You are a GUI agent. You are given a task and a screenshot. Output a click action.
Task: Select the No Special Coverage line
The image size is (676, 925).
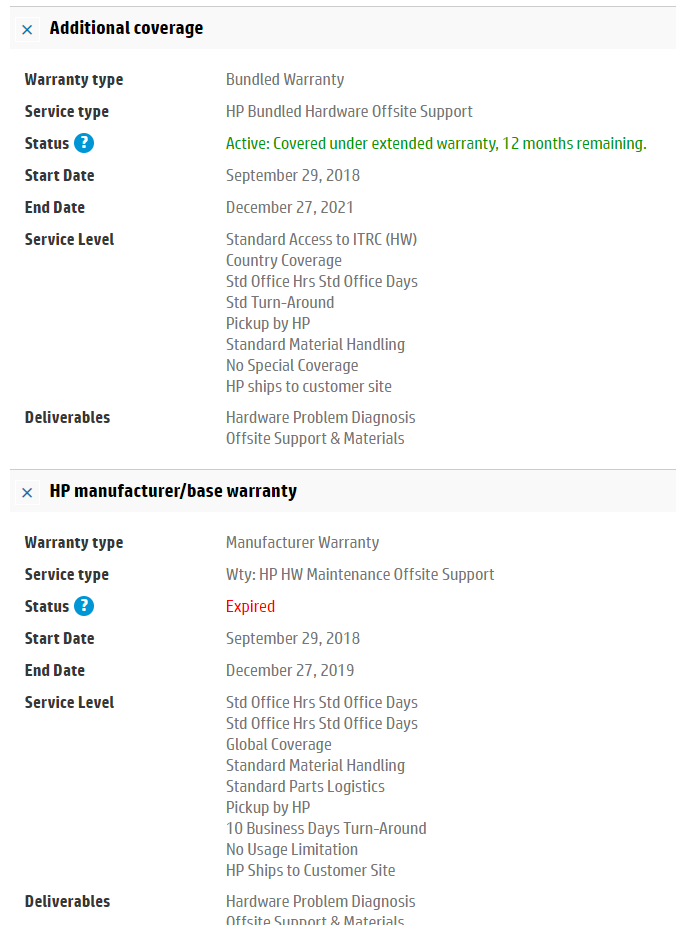coord(291,365)
